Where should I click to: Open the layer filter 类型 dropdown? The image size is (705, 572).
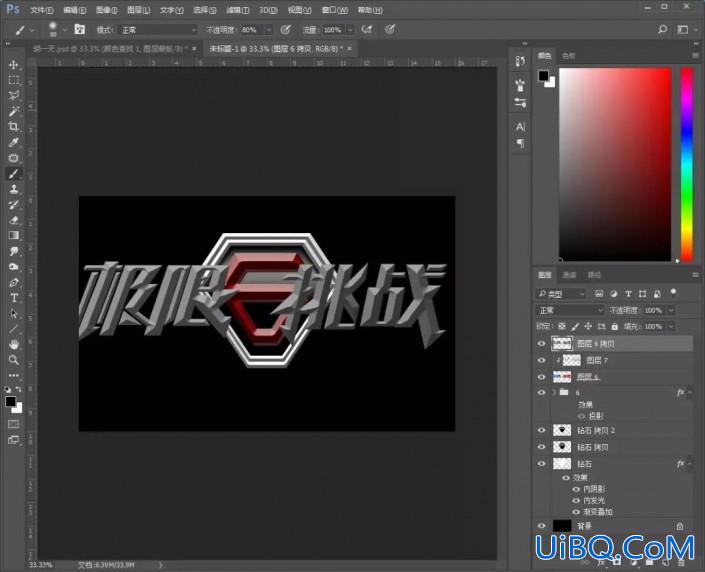coord(561,294)
